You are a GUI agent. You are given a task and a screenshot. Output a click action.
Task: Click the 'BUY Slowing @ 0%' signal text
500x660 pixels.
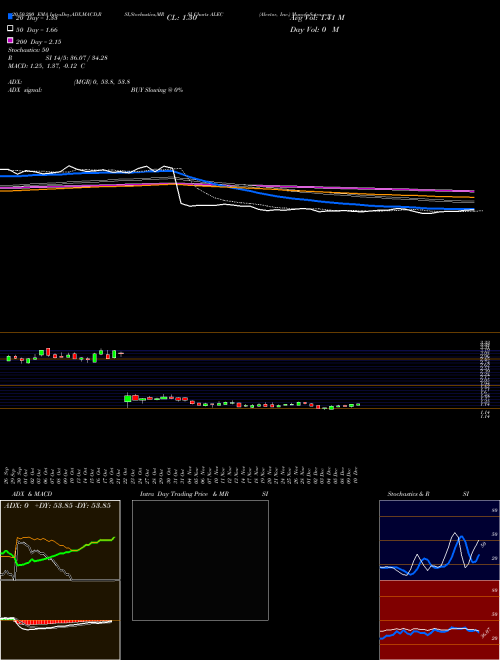click(157, 90)
